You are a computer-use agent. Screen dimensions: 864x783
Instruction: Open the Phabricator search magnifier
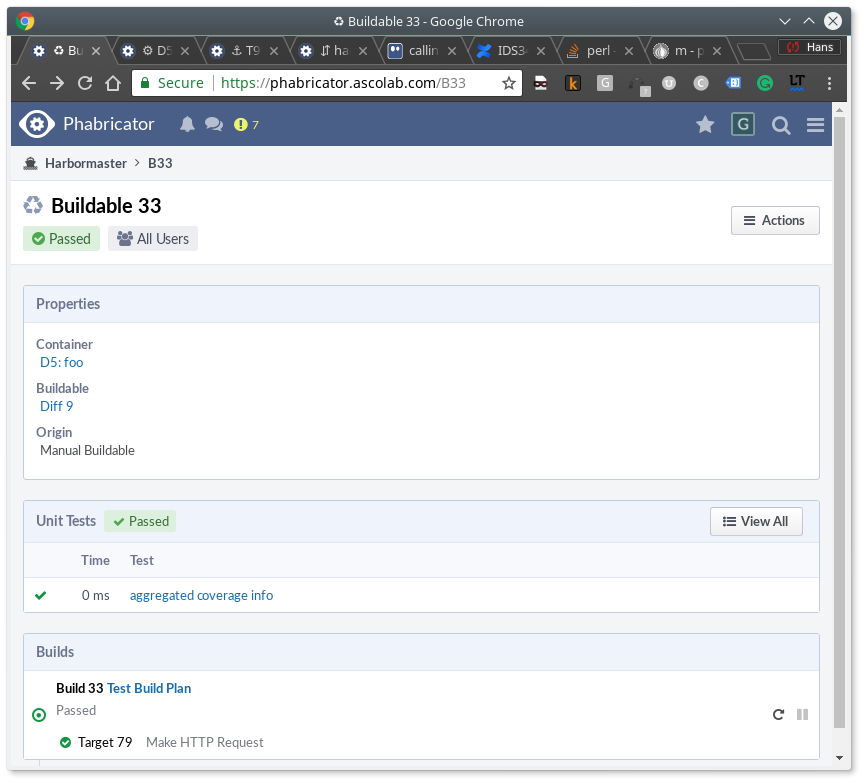tap(780, 125)
